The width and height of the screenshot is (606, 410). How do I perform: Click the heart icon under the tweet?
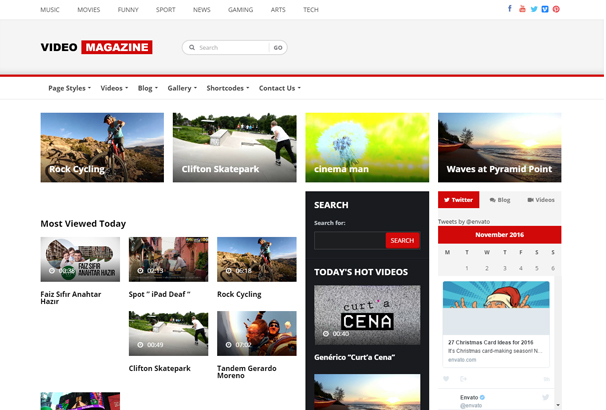click(446, 379)
